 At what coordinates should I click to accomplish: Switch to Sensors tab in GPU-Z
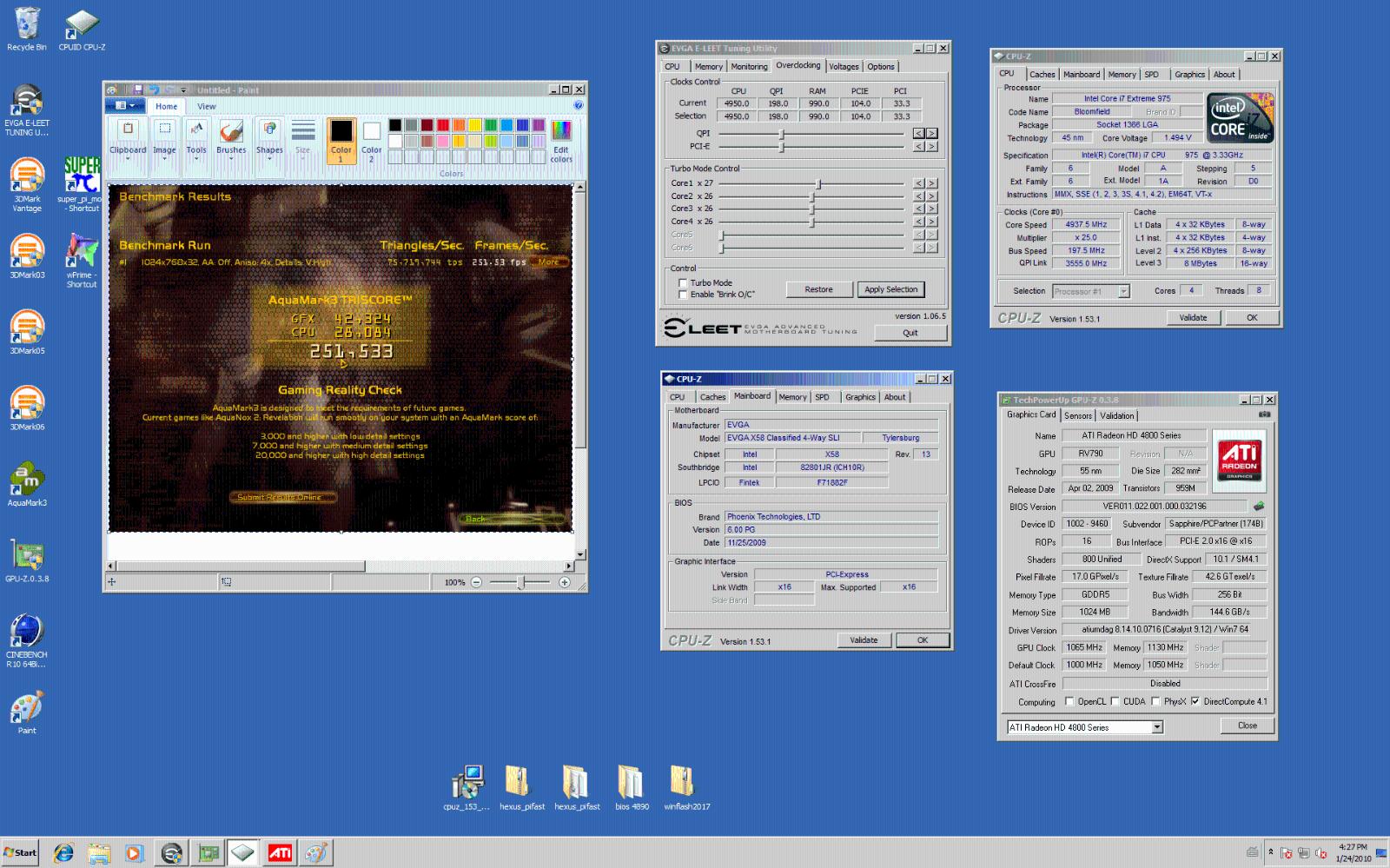point(1078,415)
